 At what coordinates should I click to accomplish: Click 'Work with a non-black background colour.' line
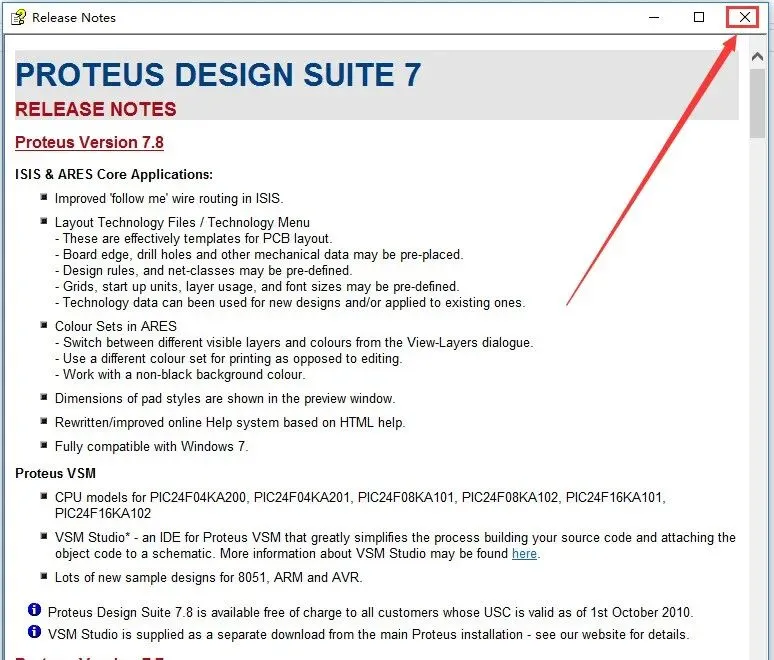pos(180,374)
